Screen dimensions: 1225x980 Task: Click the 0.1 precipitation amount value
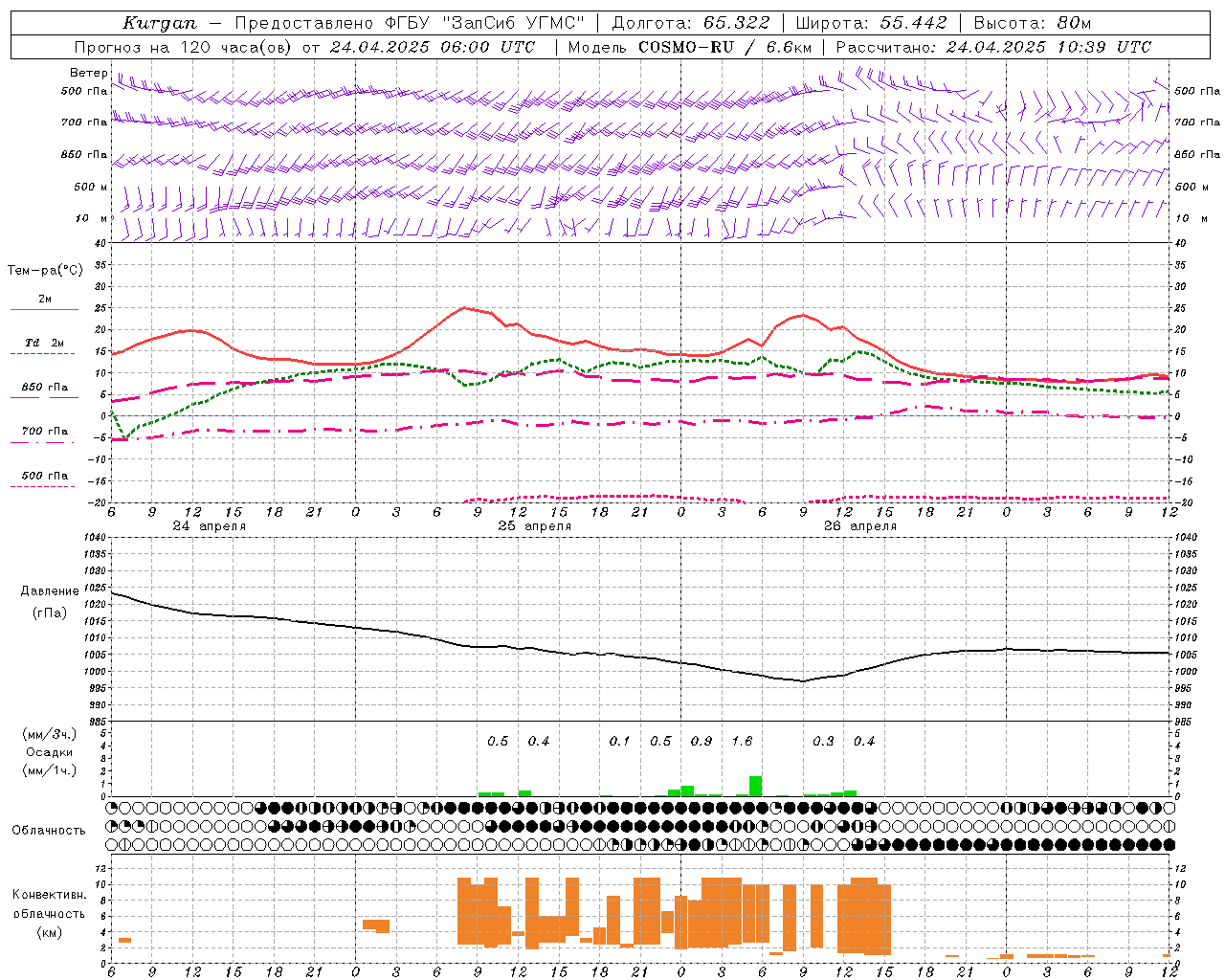pos(619,741)
